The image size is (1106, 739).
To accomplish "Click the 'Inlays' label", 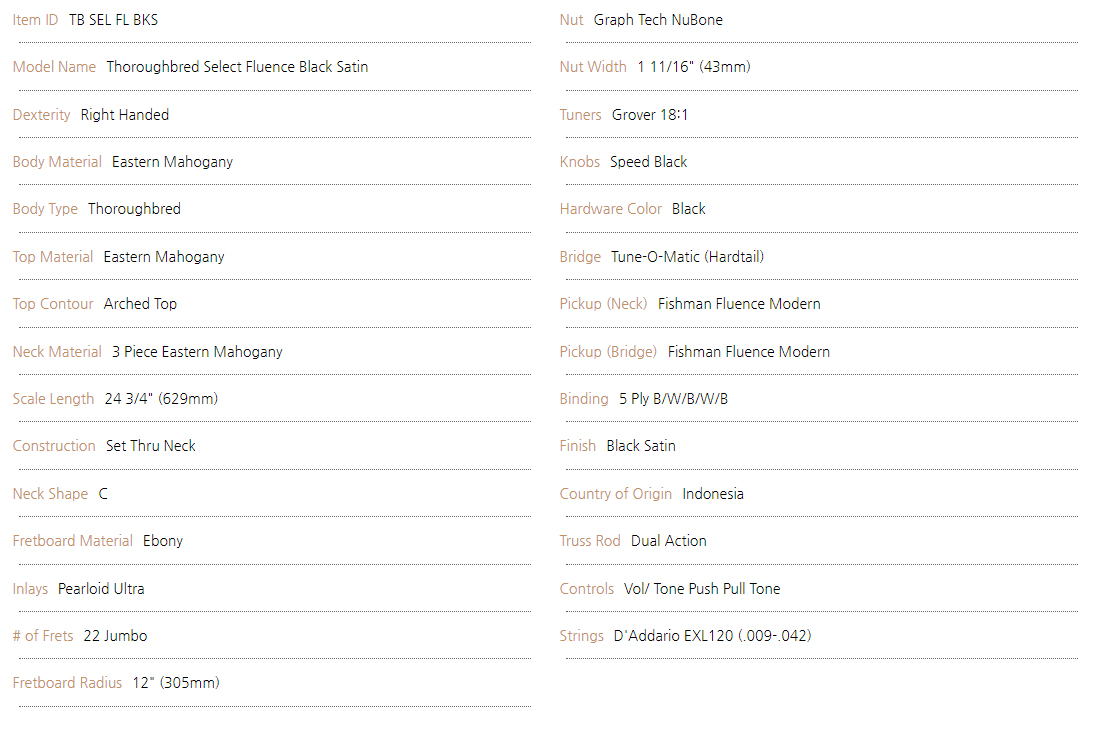I will 30,589.
